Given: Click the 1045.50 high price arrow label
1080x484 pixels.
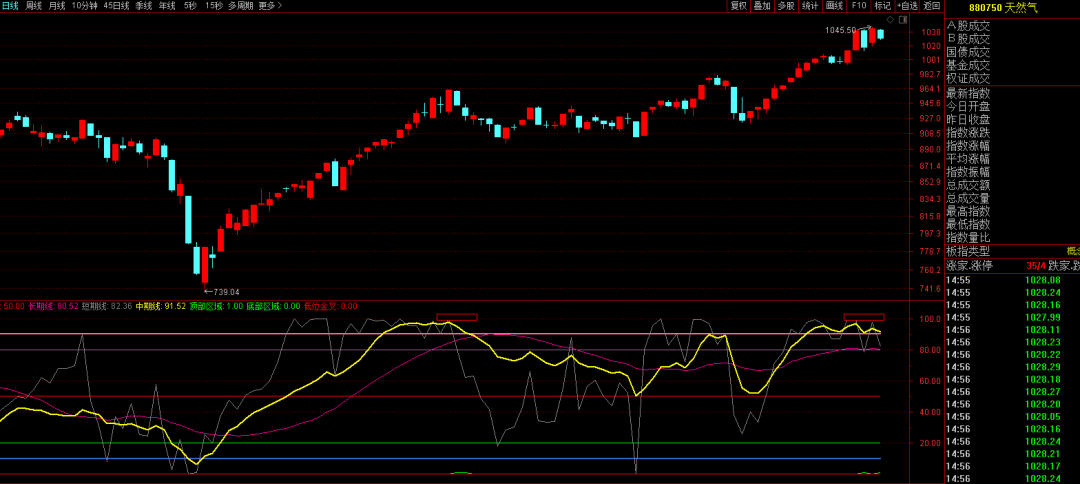Looking at the screenshot, I should coord(842,30).
